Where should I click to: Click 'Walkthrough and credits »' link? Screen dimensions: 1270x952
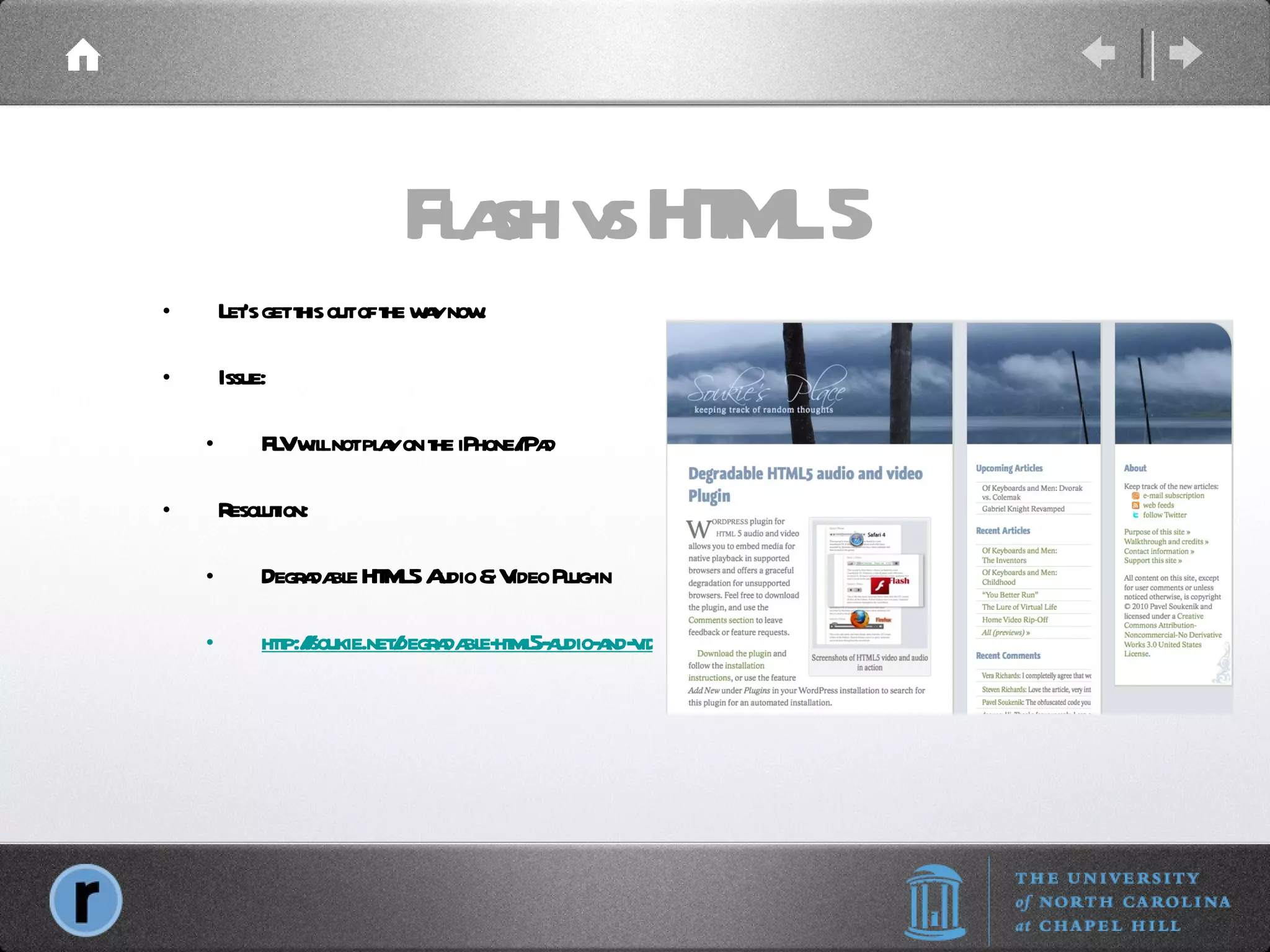point(1166,542)
